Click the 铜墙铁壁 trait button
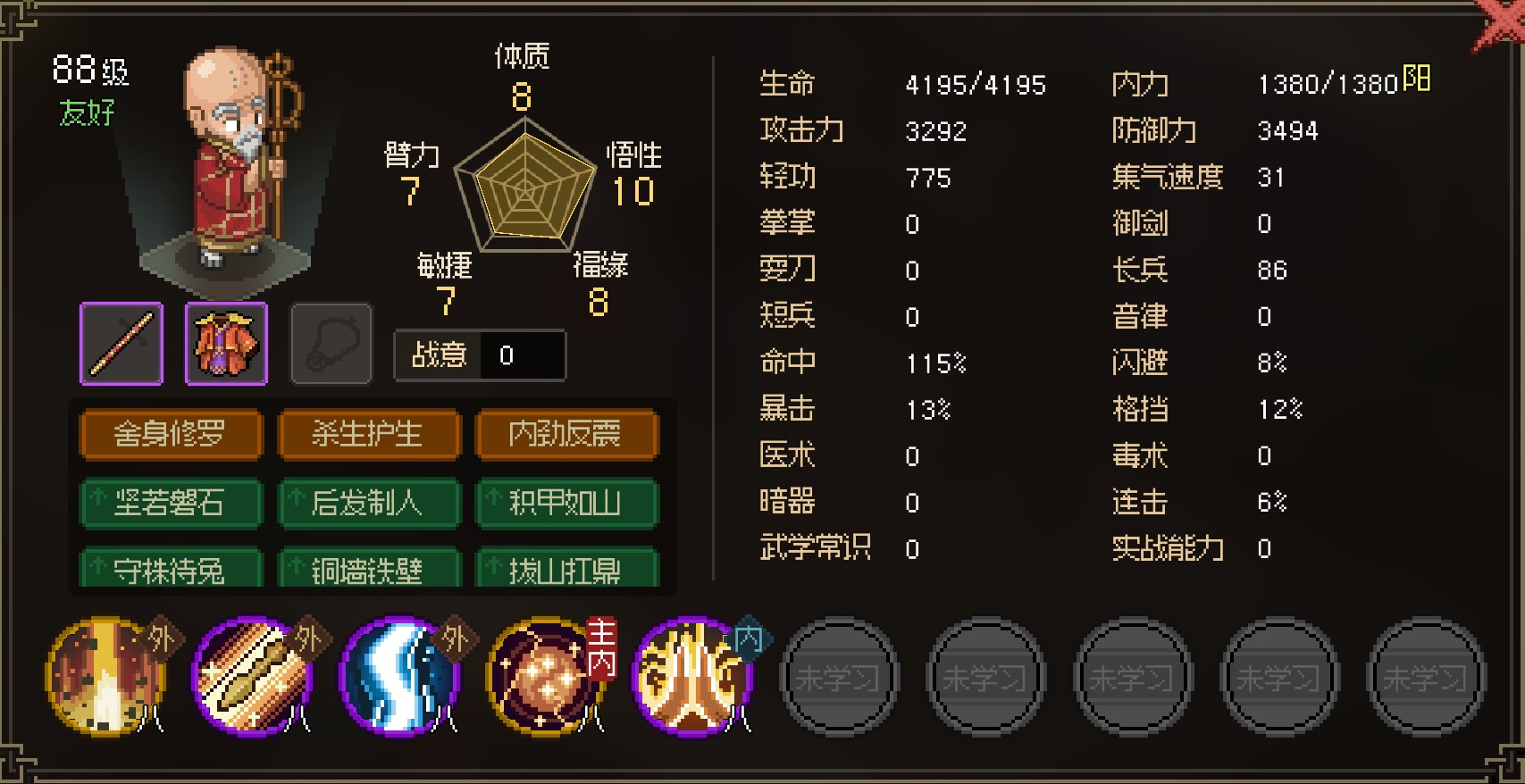This screenshot has width=1525, height=784. [x=369, y=568]
